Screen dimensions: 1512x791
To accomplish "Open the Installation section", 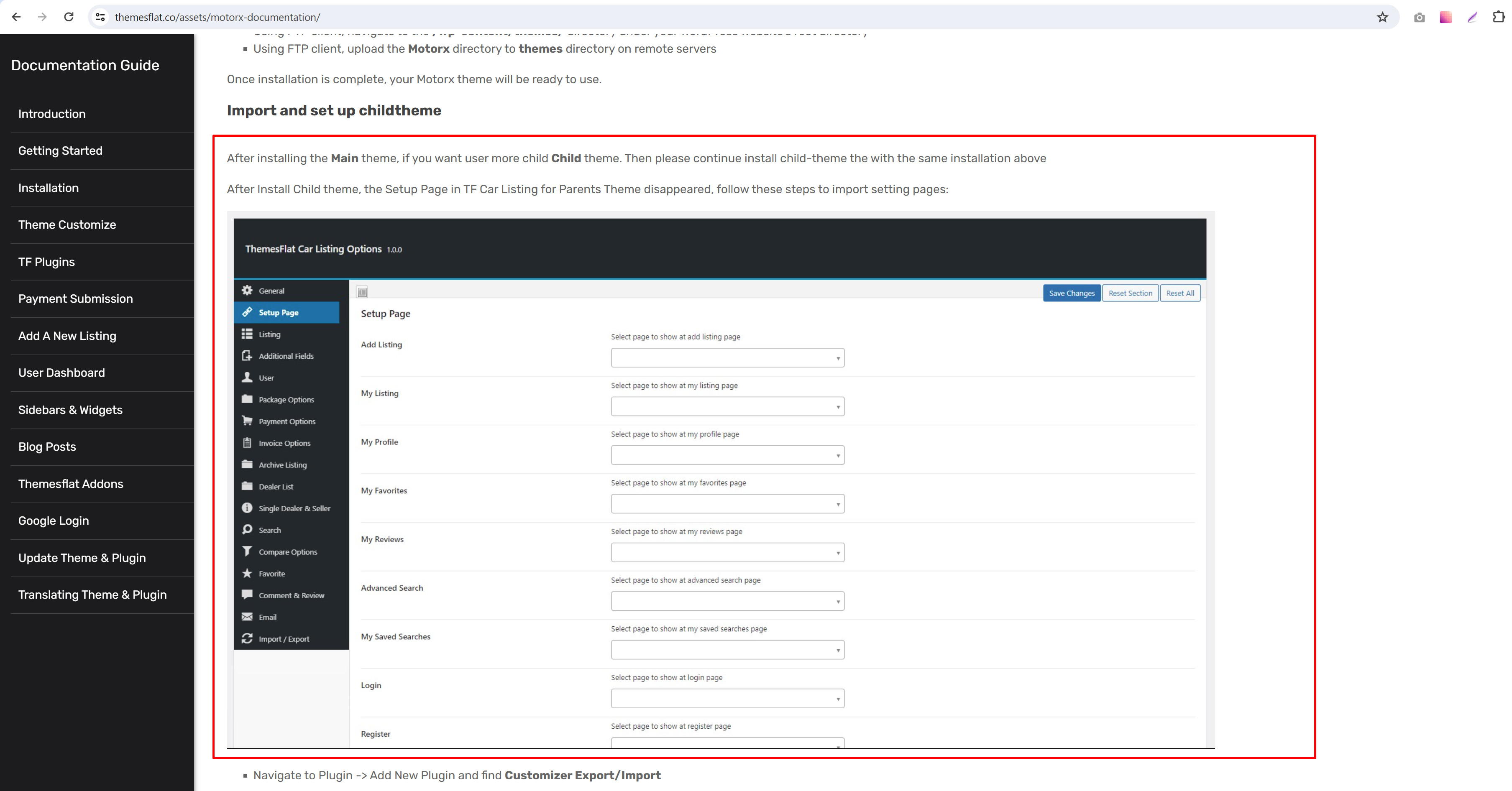I will [x=48, y=188].
